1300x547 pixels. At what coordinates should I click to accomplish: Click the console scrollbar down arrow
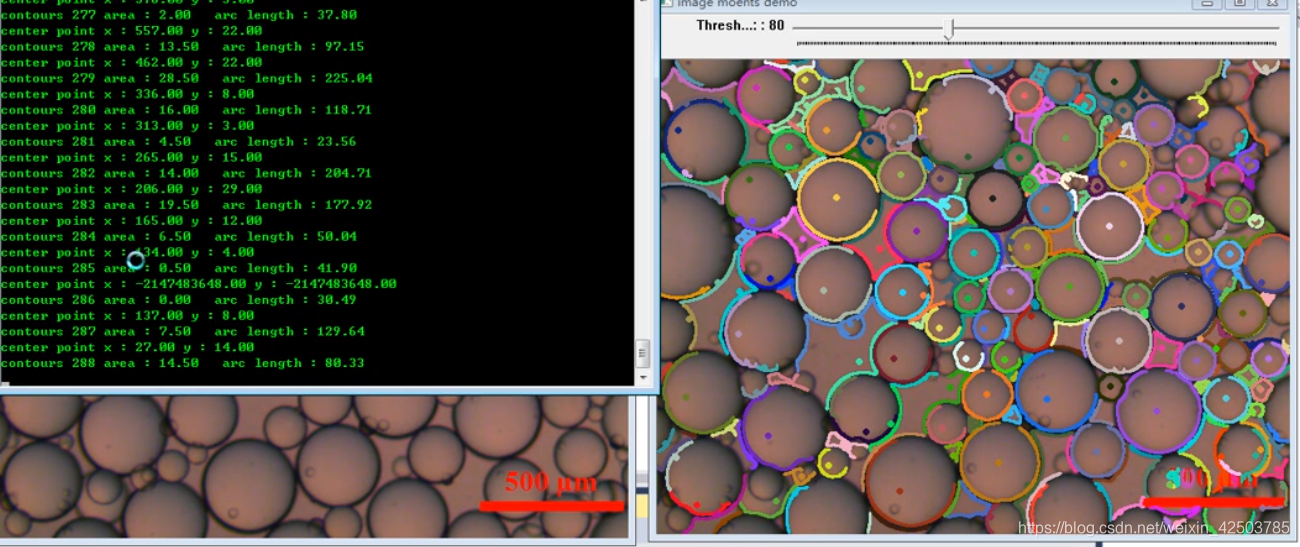point(643,376)
